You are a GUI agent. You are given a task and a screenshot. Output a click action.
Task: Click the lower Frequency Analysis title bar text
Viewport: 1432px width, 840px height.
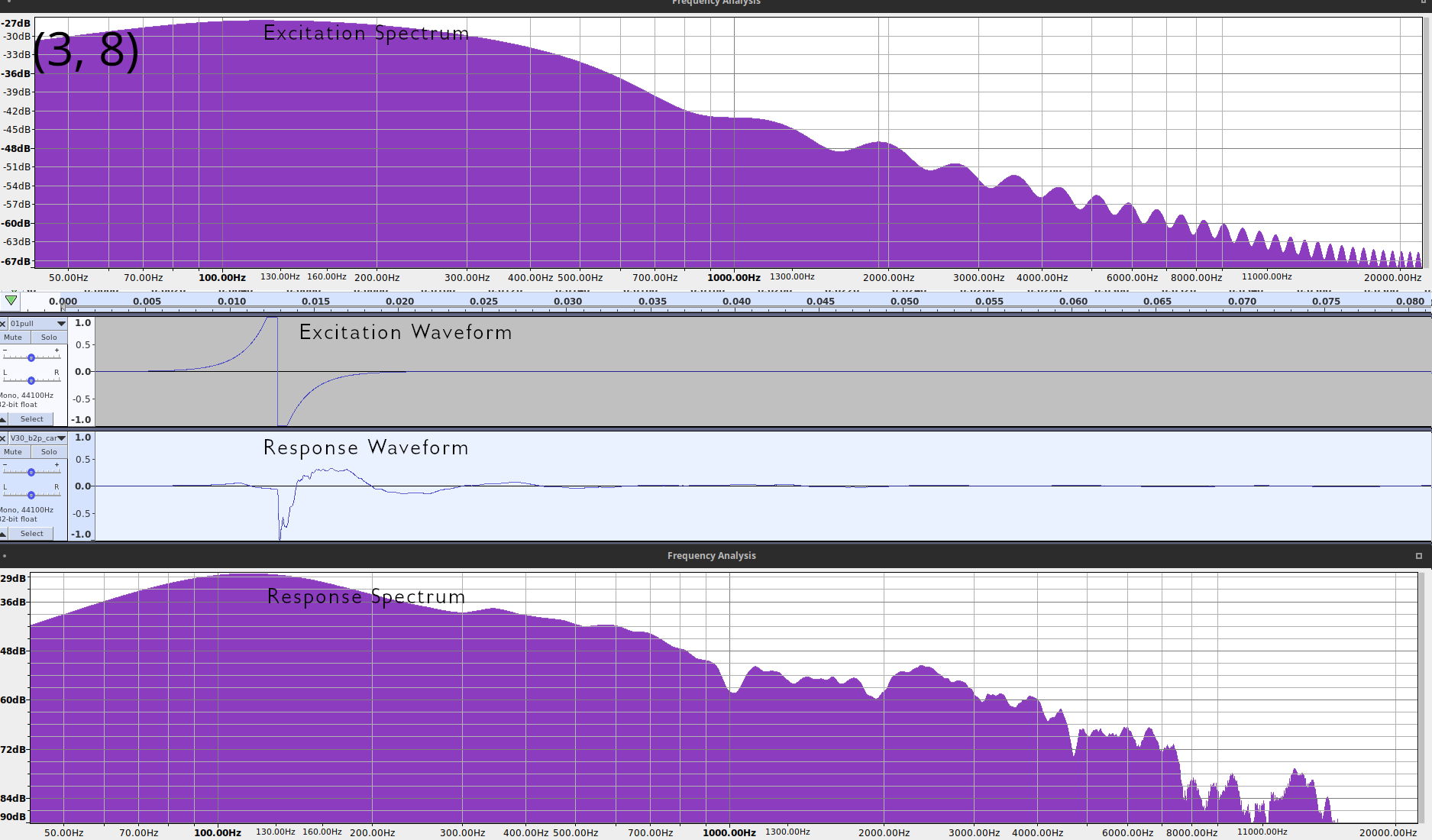pyautogui.click(x=712, y=556)
